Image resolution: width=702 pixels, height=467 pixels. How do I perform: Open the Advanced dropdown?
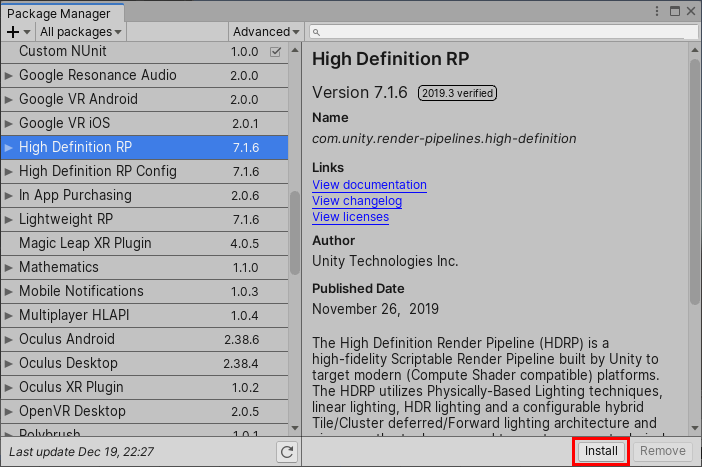coord(265,32)
